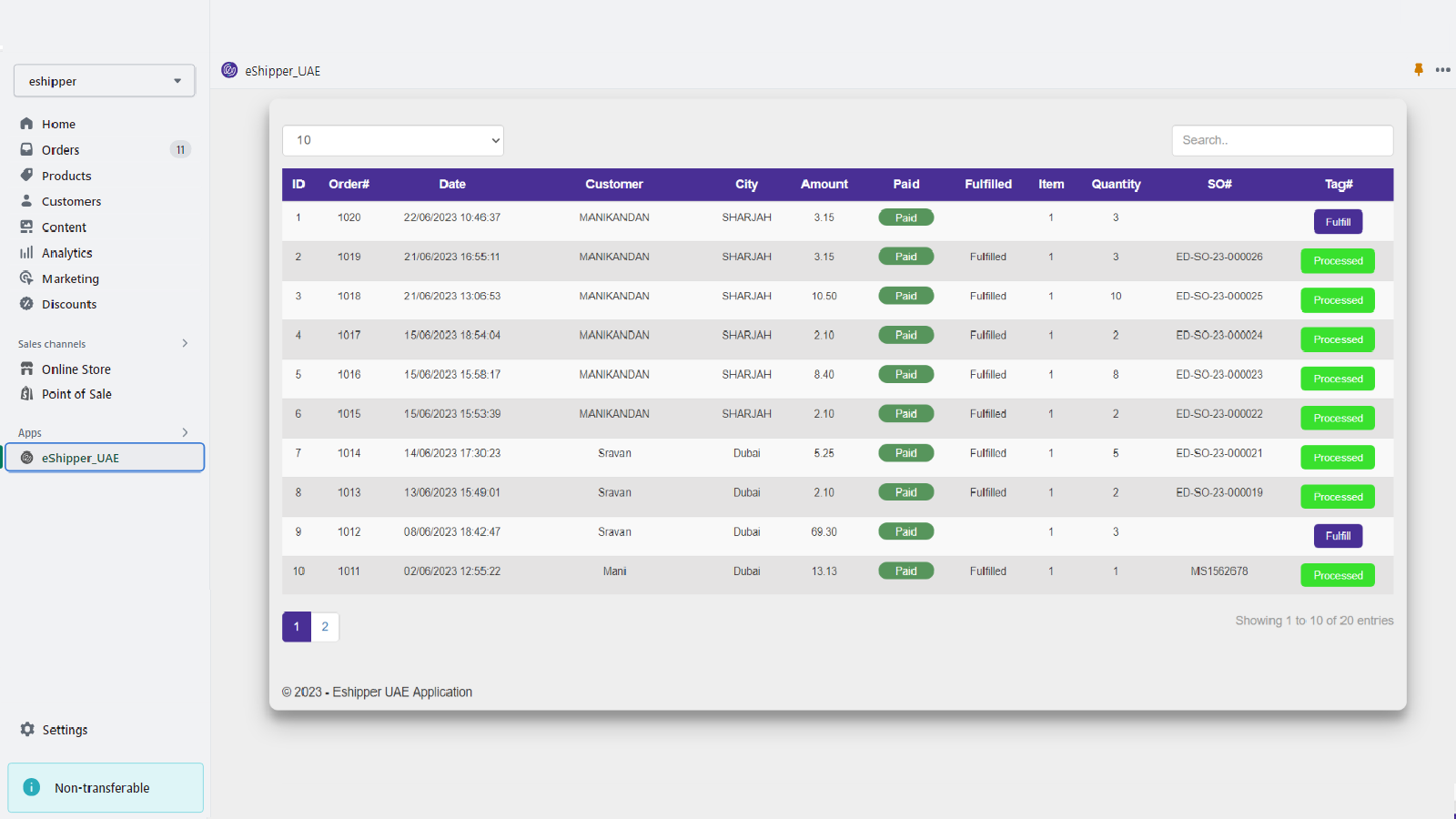
Task: Click the eShipper_UAE app icon in sidebar
Action: [26, 458]
